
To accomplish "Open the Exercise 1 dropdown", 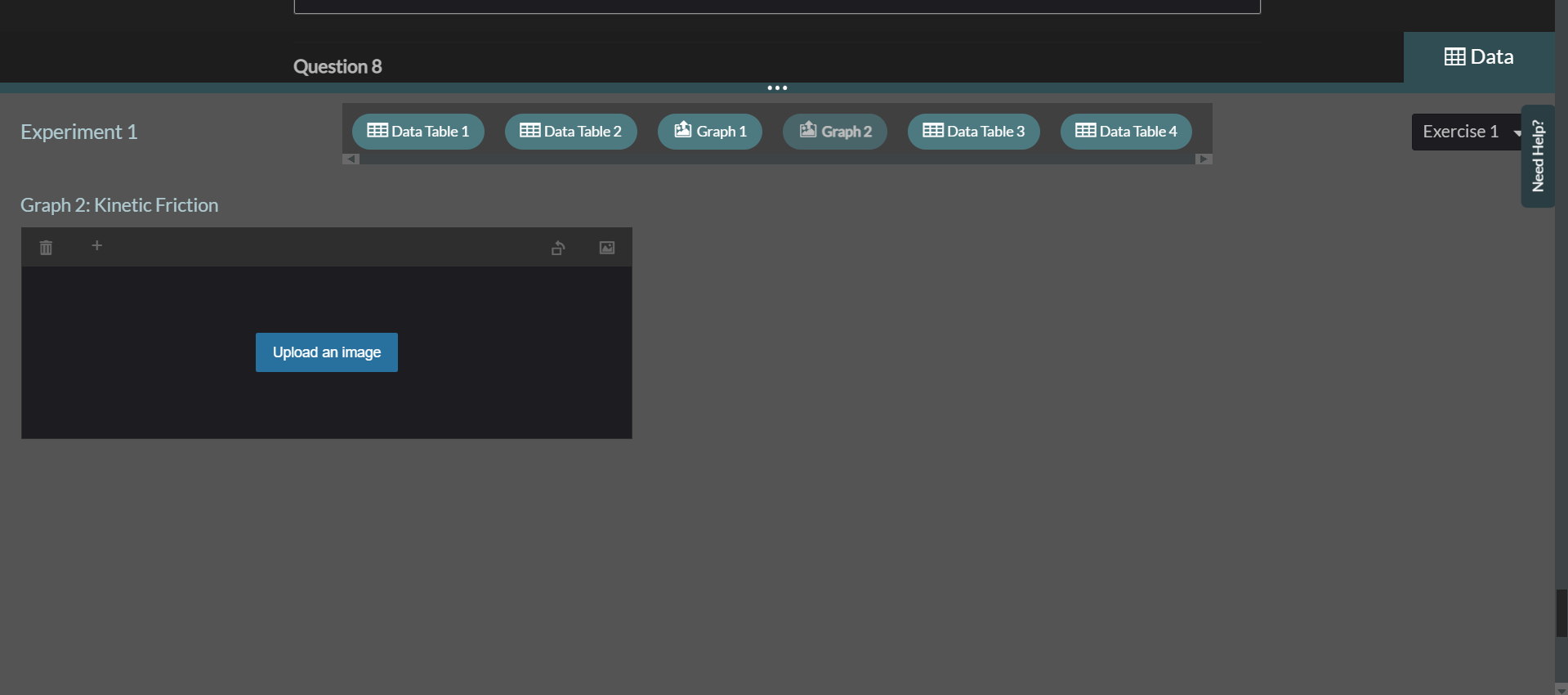I will click(x=1469, y=132).
